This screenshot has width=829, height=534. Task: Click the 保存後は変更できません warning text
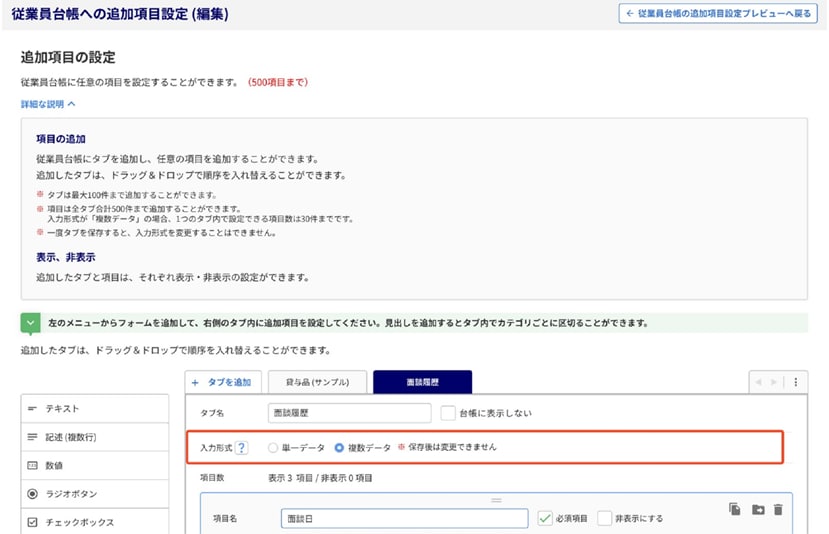tap(453, 447)
